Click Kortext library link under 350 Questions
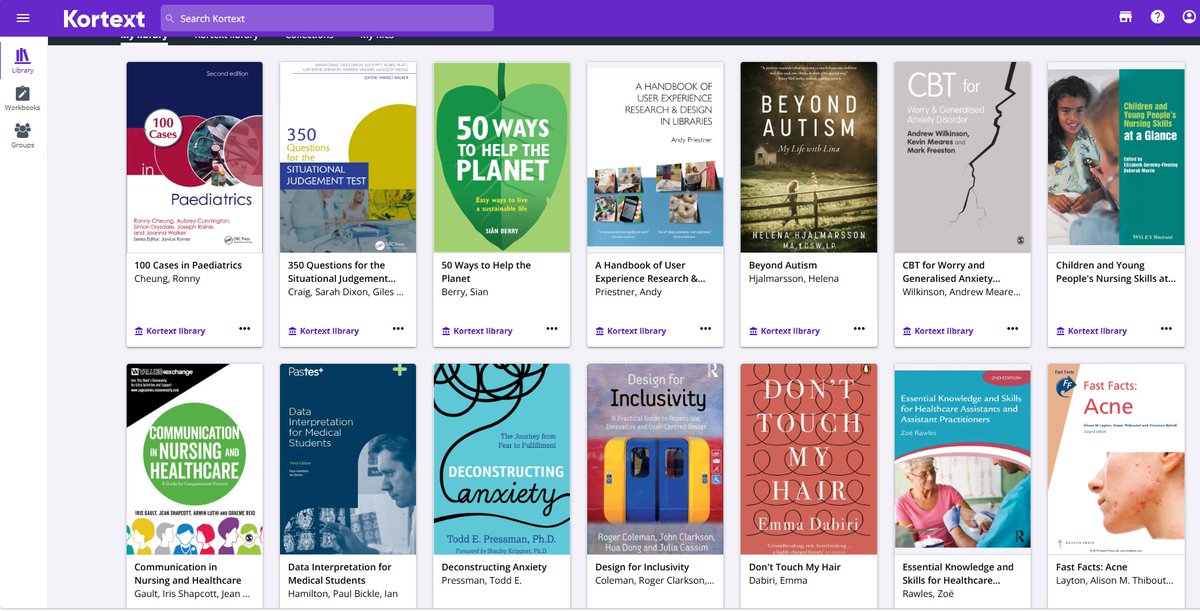The height and width of the screenshot is (611, 1200). tap(323, 331)
